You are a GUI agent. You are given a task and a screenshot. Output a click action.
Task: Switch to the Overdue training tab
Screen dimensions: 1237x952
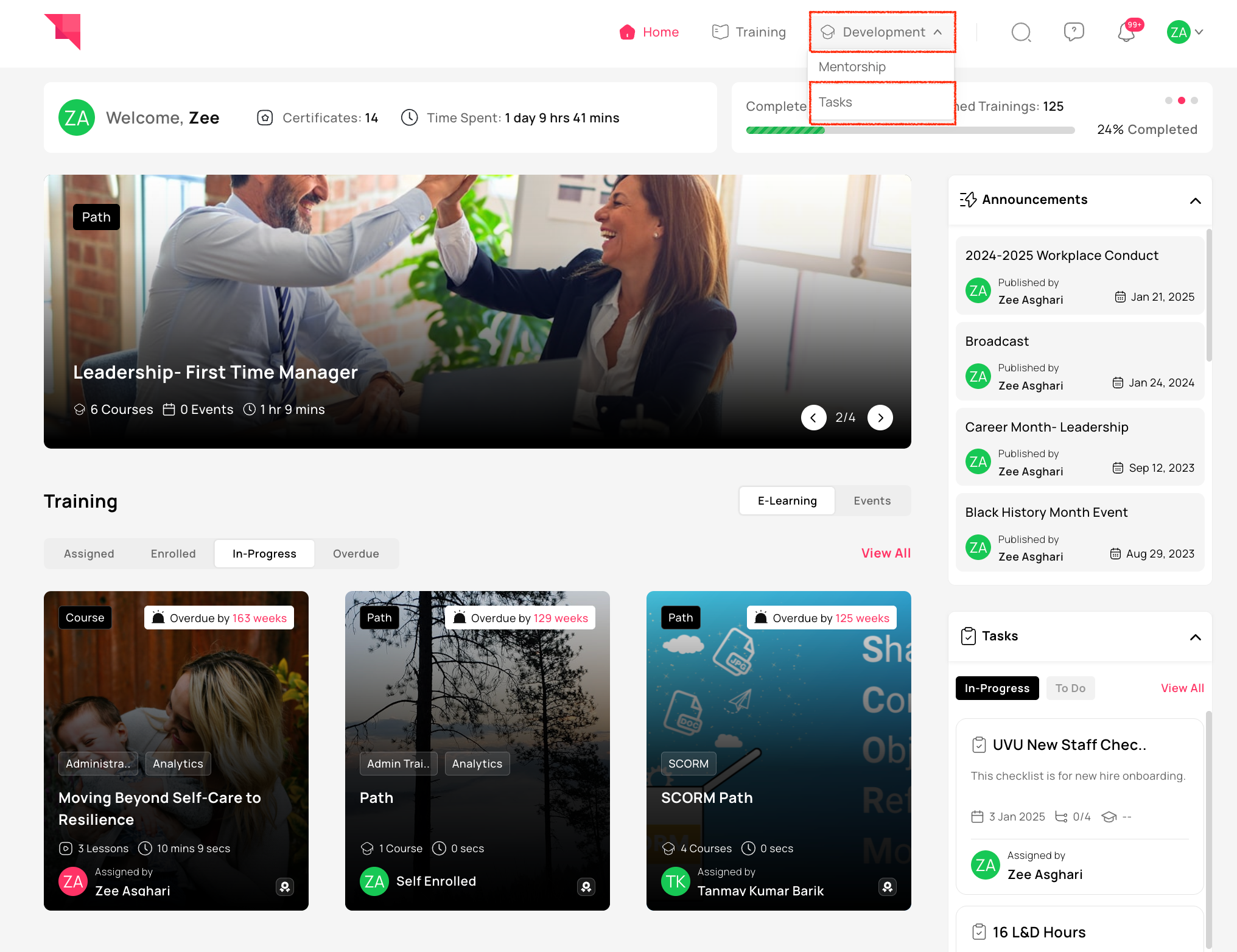(x=356, y=554)
